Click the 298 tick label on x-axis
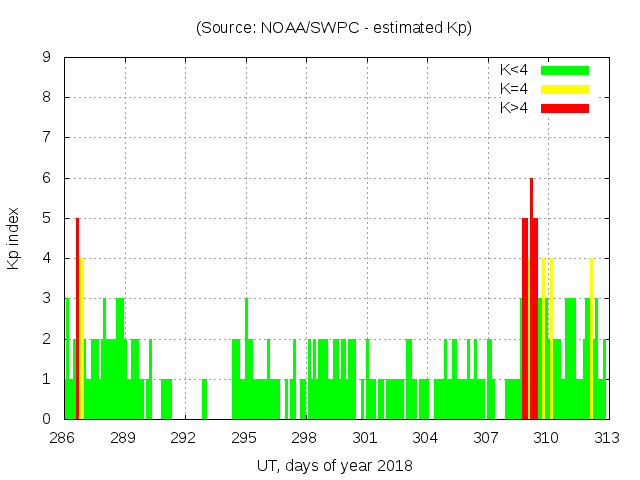The height and width of the screenshot is (480, 640). (304, 438)
